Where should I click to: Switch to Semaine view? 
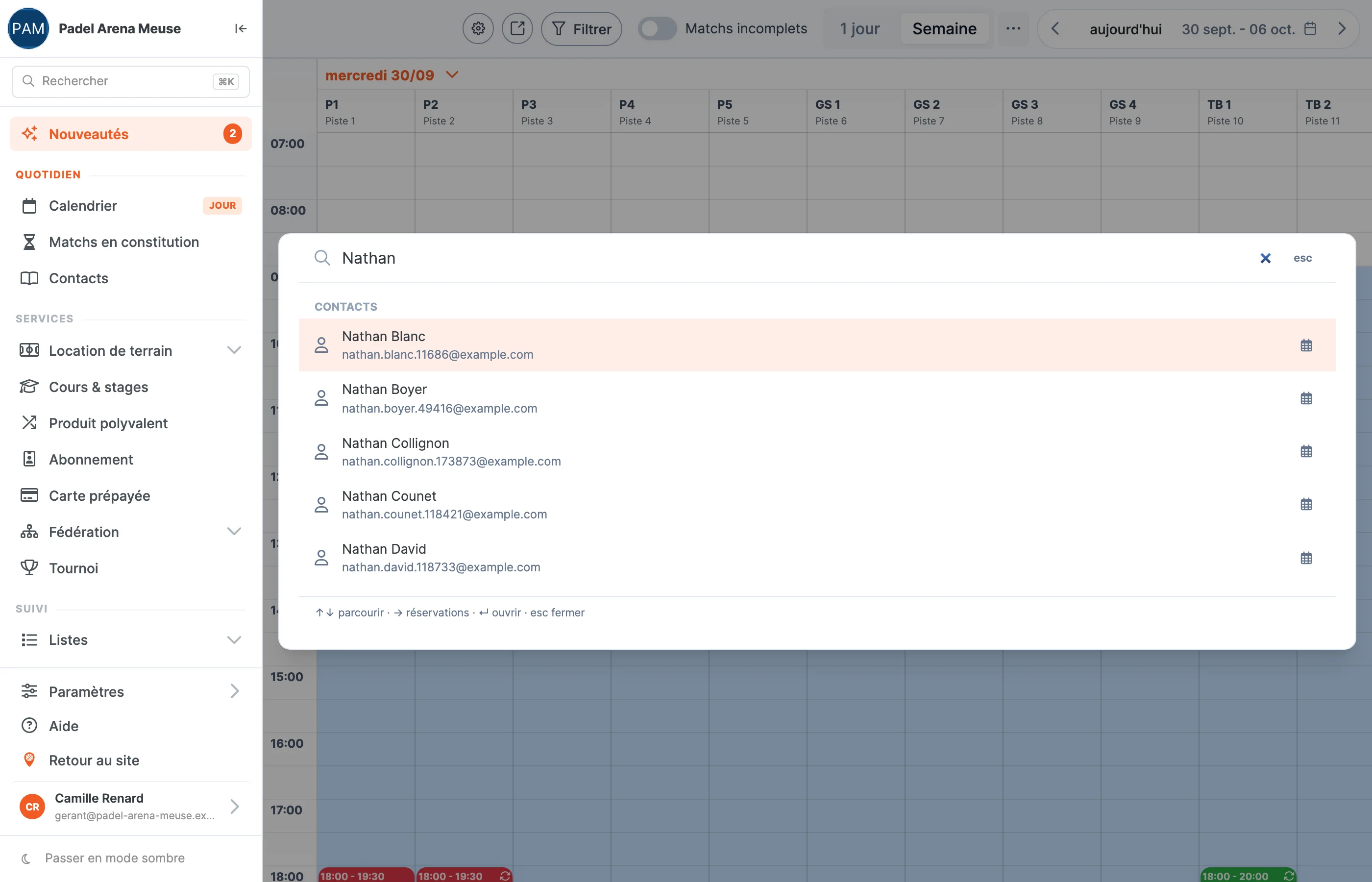click(x=944, y=28)
